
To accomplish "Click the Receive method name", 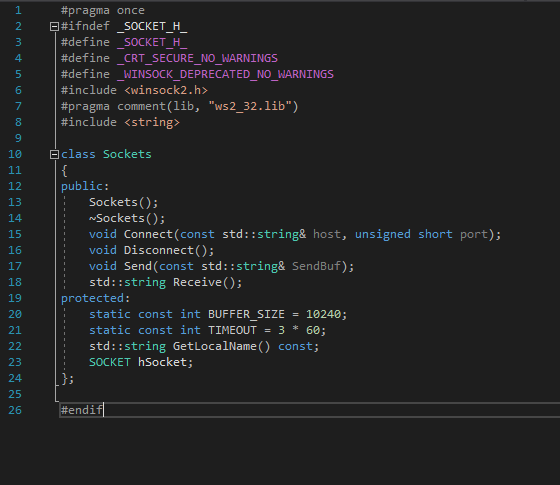I will coord(198,282).
